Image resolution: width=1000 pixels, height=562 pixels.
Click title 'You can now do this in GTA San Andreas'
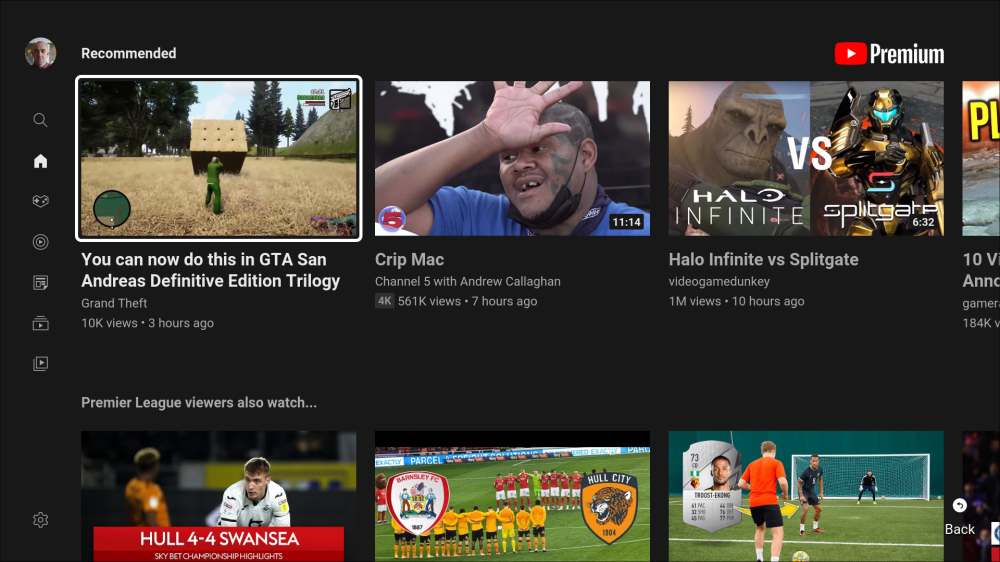click(x=210, y=270)
